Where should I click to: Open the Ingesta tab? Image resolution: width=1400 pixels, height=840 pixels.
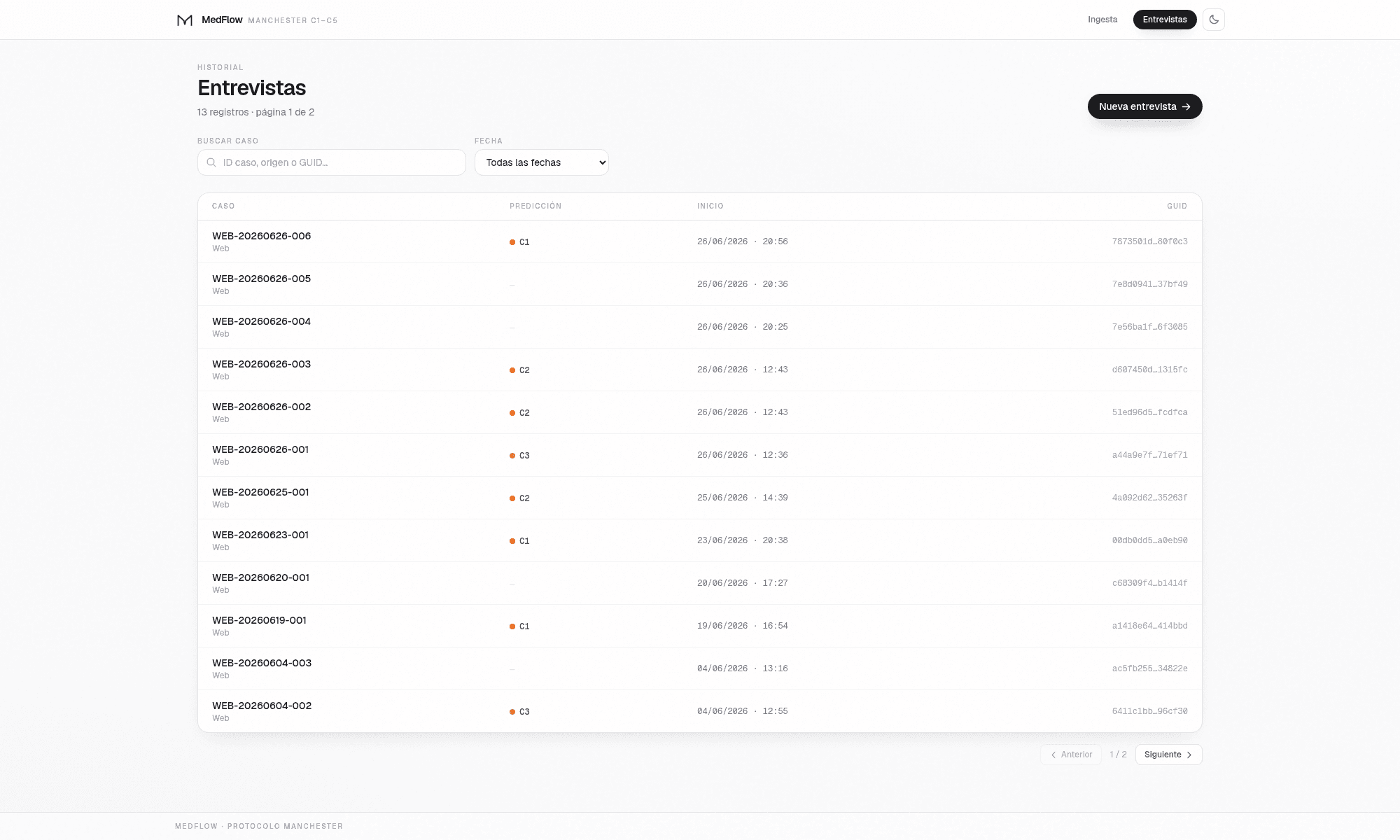1102,20
